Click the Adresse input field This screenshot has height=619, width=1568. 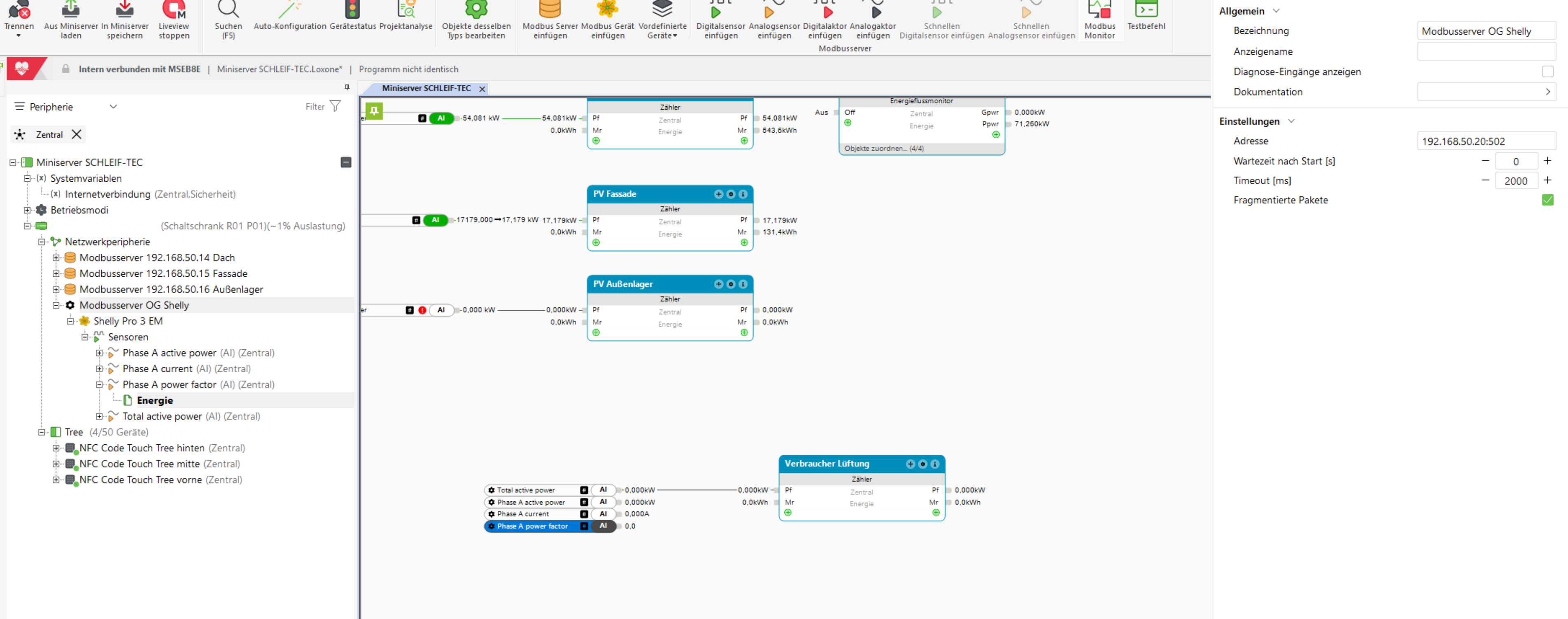point(1485,141)
